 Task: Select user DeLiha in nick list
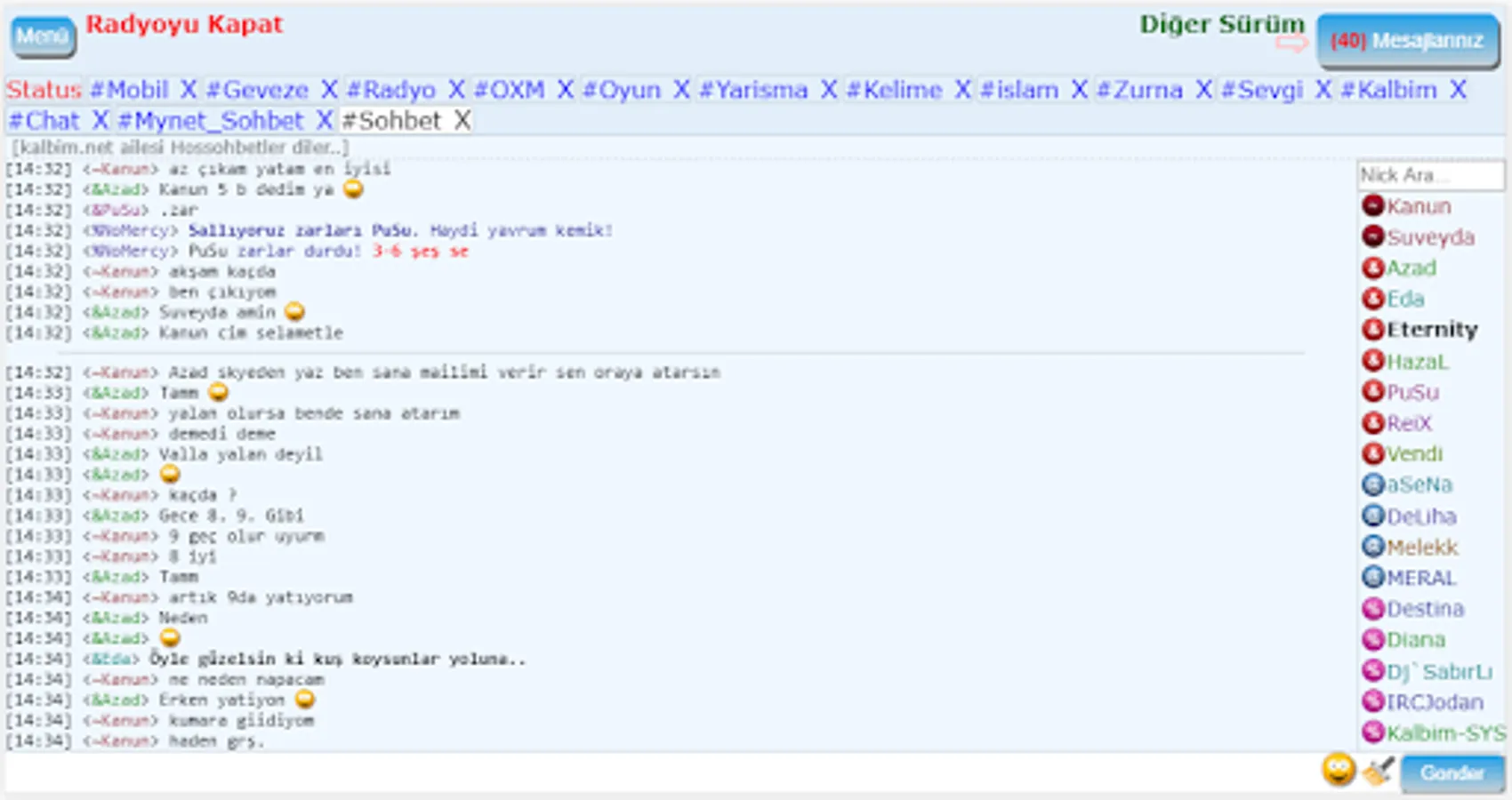[x=1421, y=516]
